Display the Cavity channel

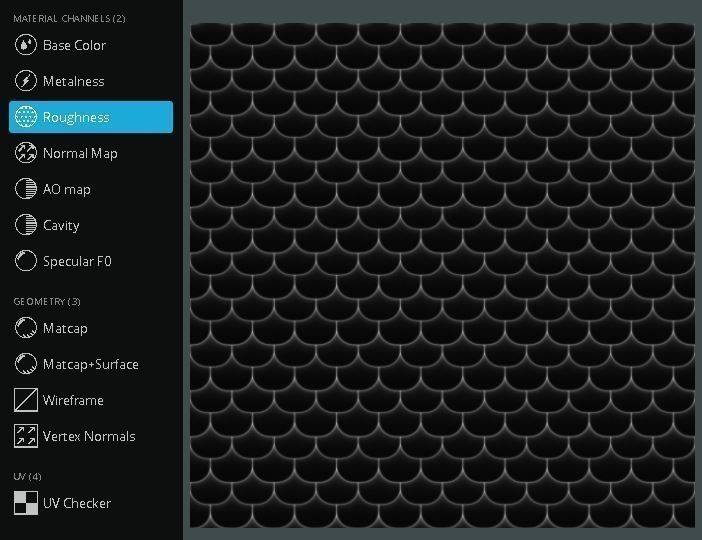click(61, 225)
